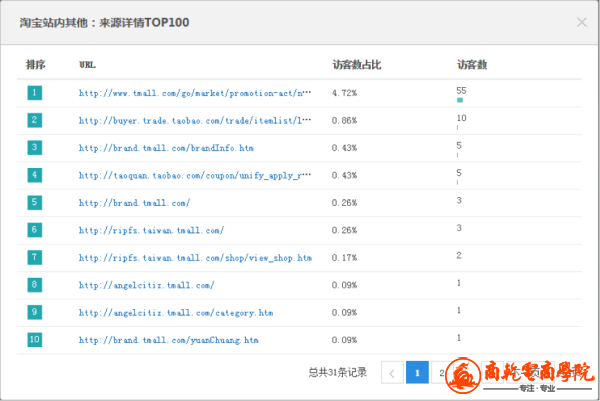Image resolution: width=600 pixels, height=401 pixels.
Task: Click rank badge number 2
Action: coord(34,120)
